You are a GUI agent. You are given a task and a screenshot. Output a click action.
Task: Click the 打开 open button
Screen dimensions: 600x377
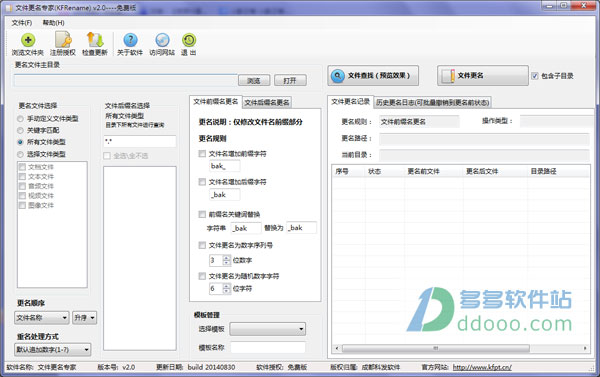pyautogui.click(x=290, y=80)
